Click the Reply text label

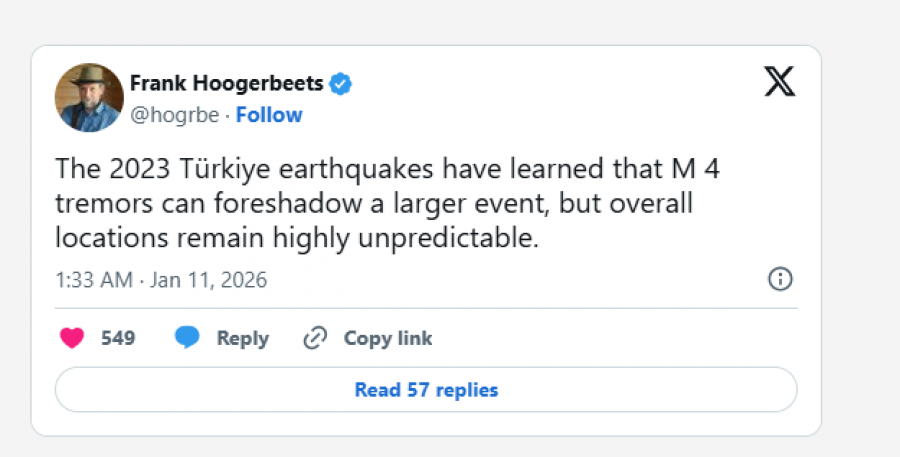(x=243, y=338)
